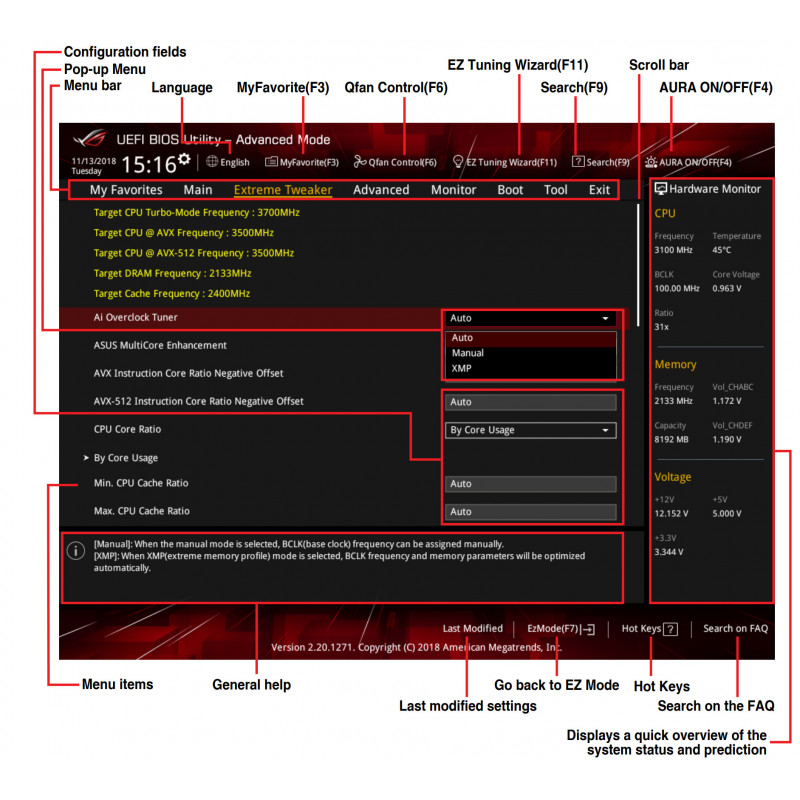Click the info circle icon in help area
The height and width of the screenshot is (800, 800).
coord(76,551)
